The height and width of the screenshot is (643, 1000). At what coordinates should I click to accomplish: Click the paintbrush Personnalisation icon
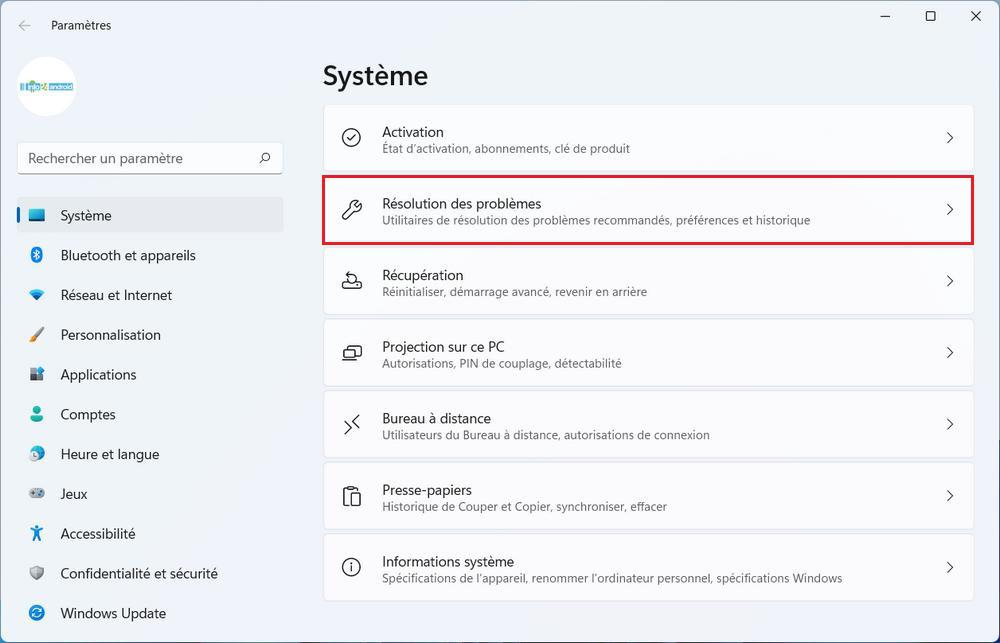coord(37,334)
